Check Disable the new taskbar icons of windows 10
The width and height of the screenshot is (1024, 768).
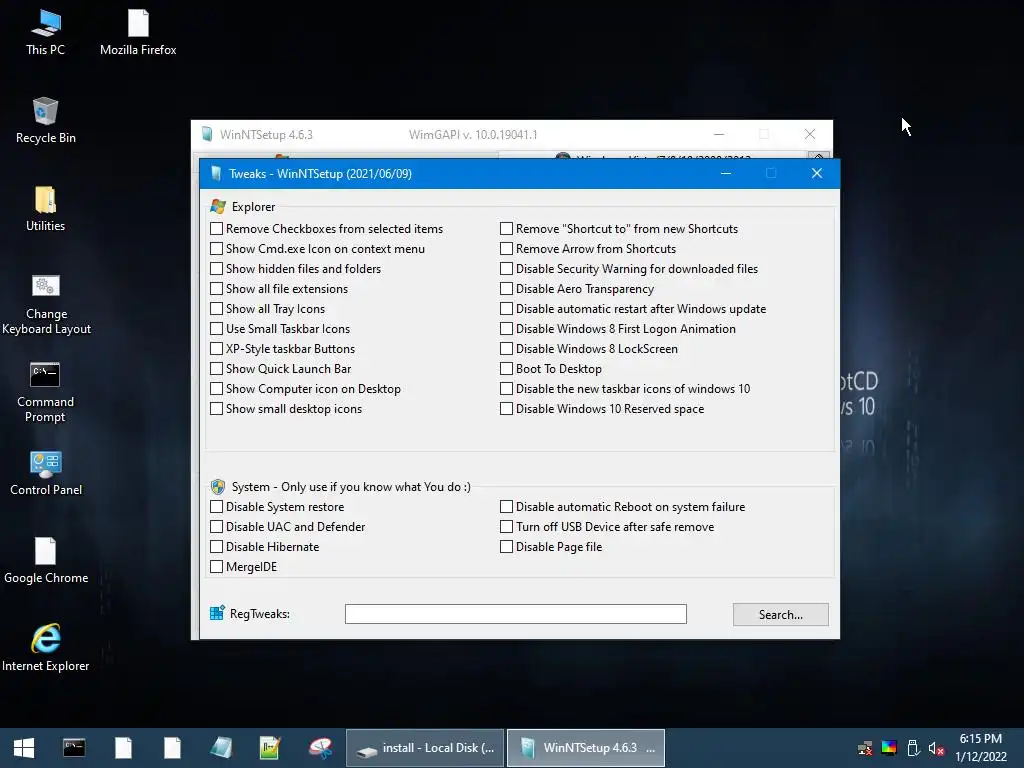tap(506, 389)
